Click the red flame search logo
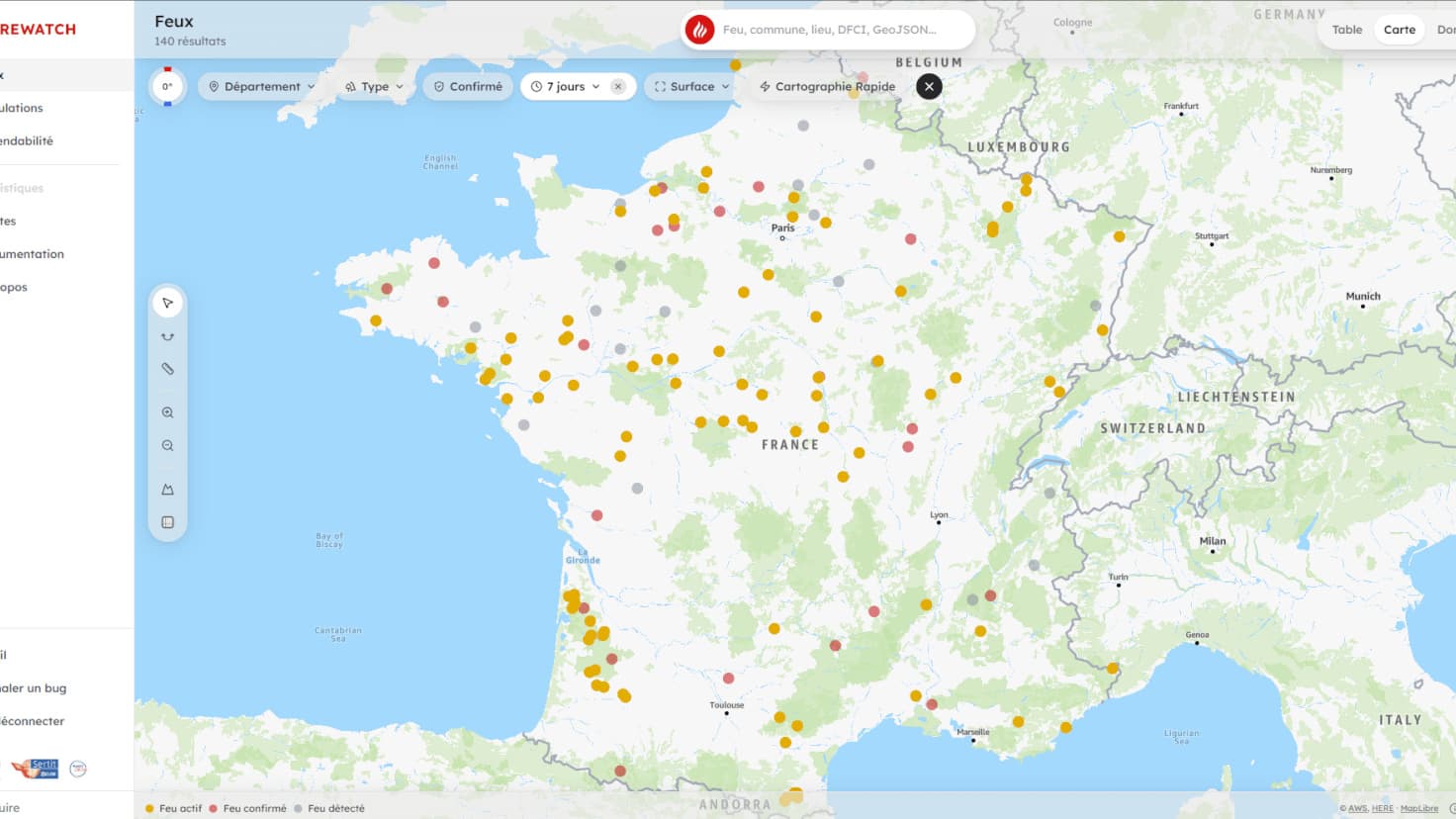 (x=699, y=30)
